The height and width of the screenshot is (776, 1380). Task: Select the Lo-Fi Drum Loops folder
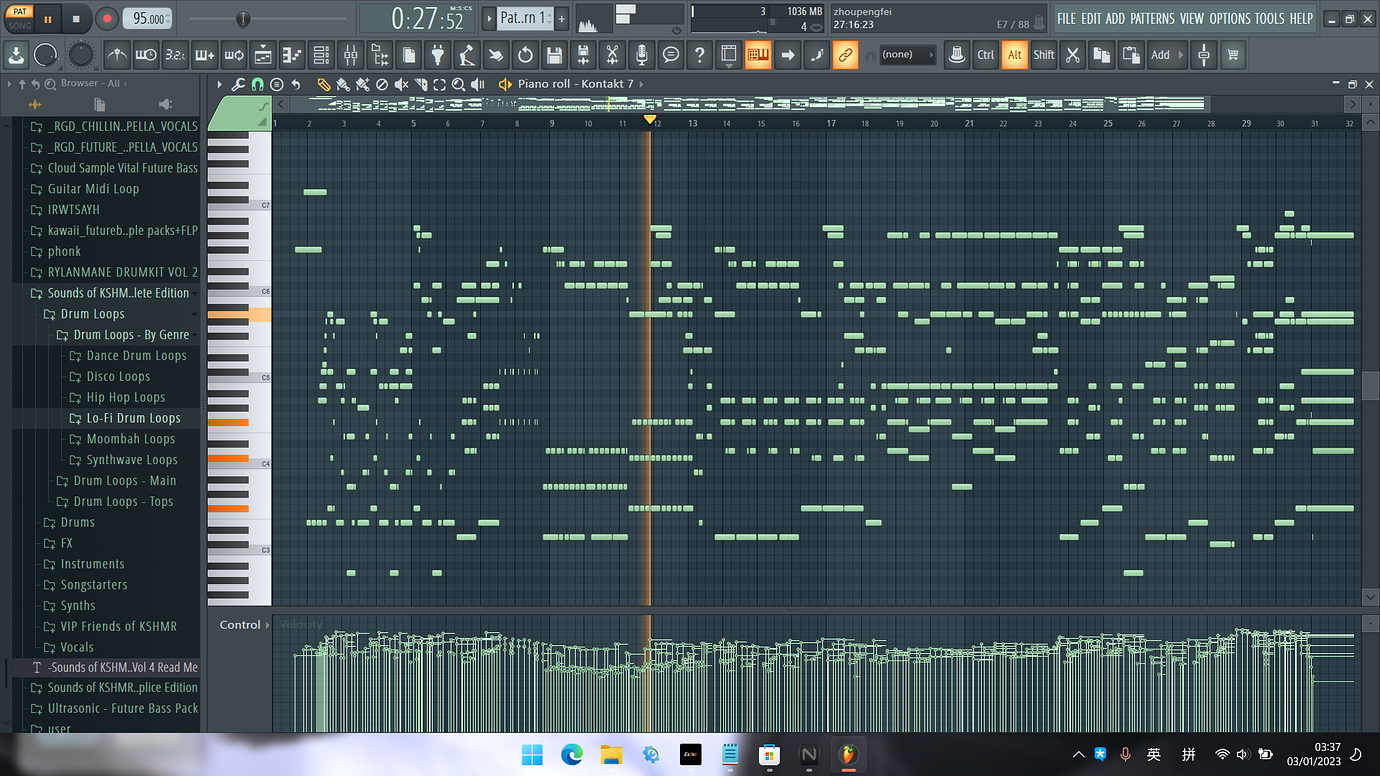[133, 419]
